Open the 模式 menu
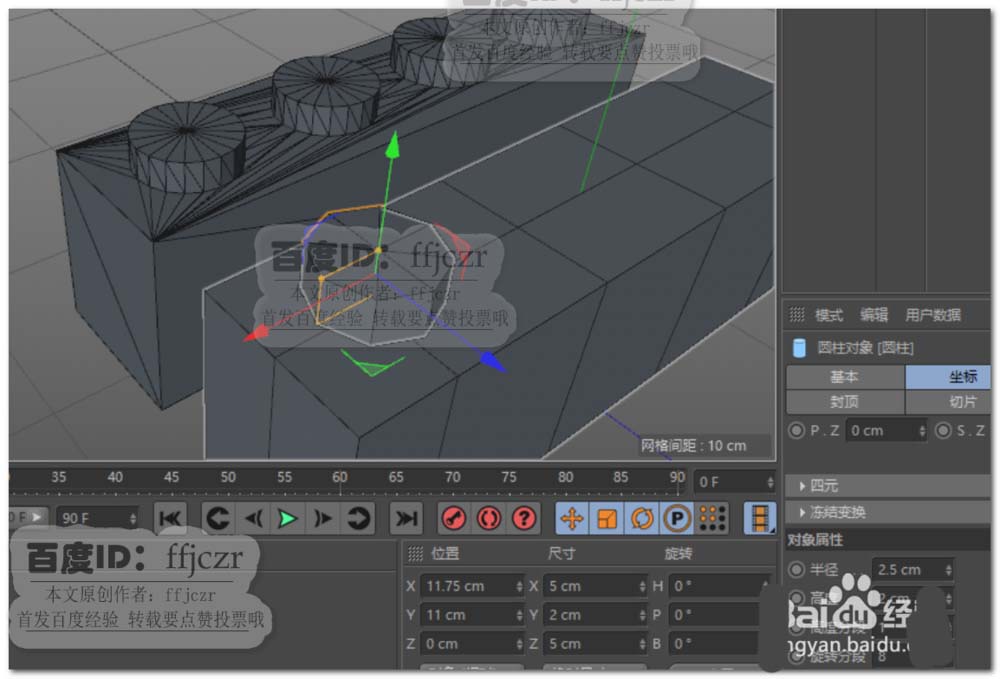 829,315
